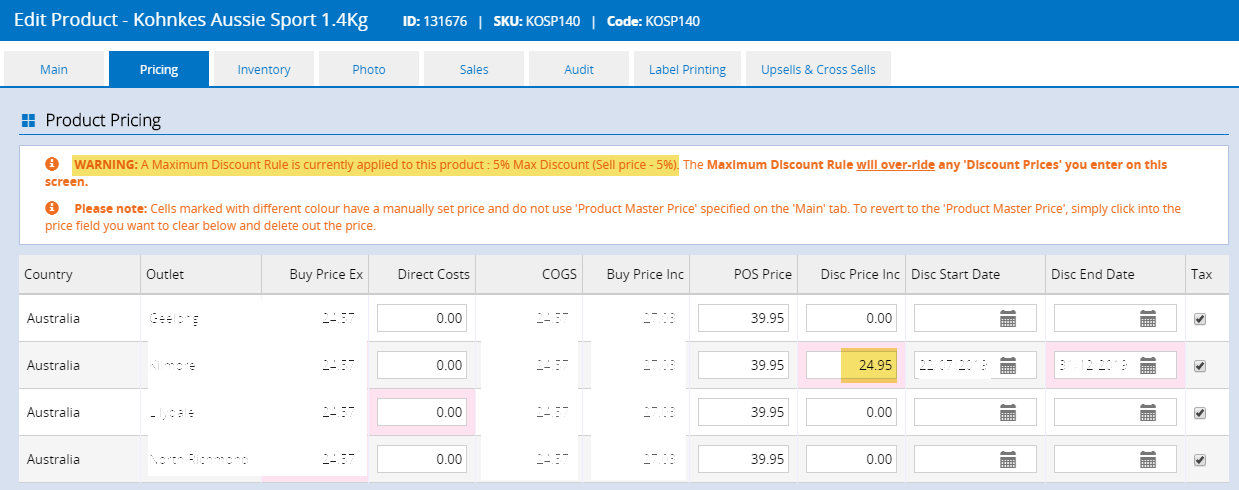This screenshot has height=490, width=1239.
Task: Open Disc Start Date calendar for Geelong row
Action: point(1008,319)
